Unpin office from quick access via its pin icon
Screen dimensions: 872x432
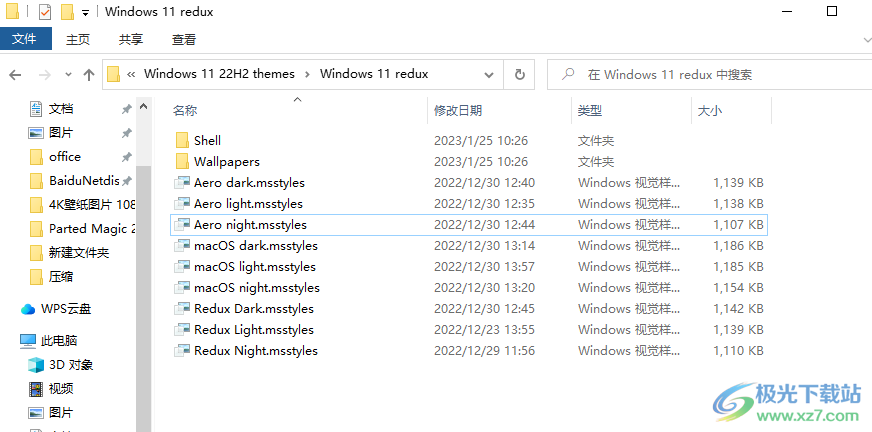pos(127,157)
